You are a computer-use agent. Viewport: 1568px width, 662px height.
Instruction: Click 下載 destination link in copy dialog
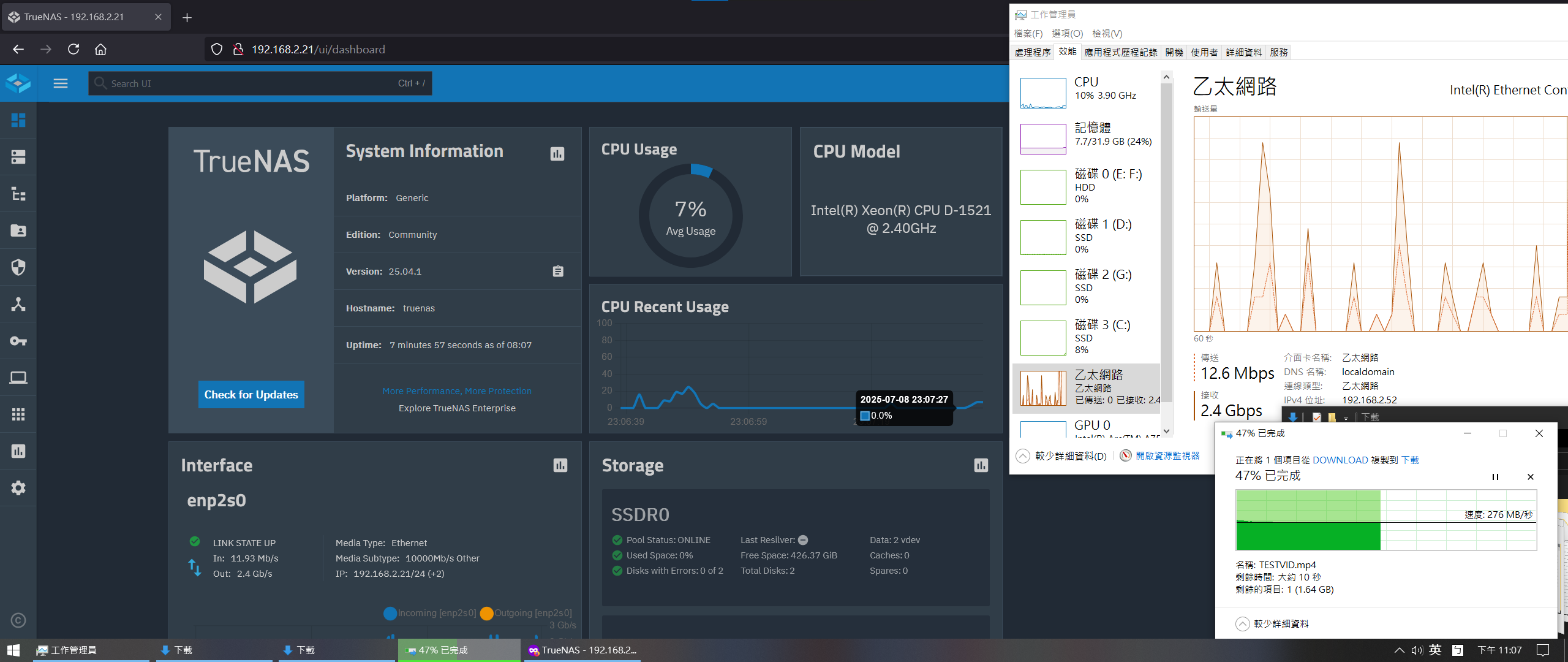pyautogui.click(x=1410, y=460)
